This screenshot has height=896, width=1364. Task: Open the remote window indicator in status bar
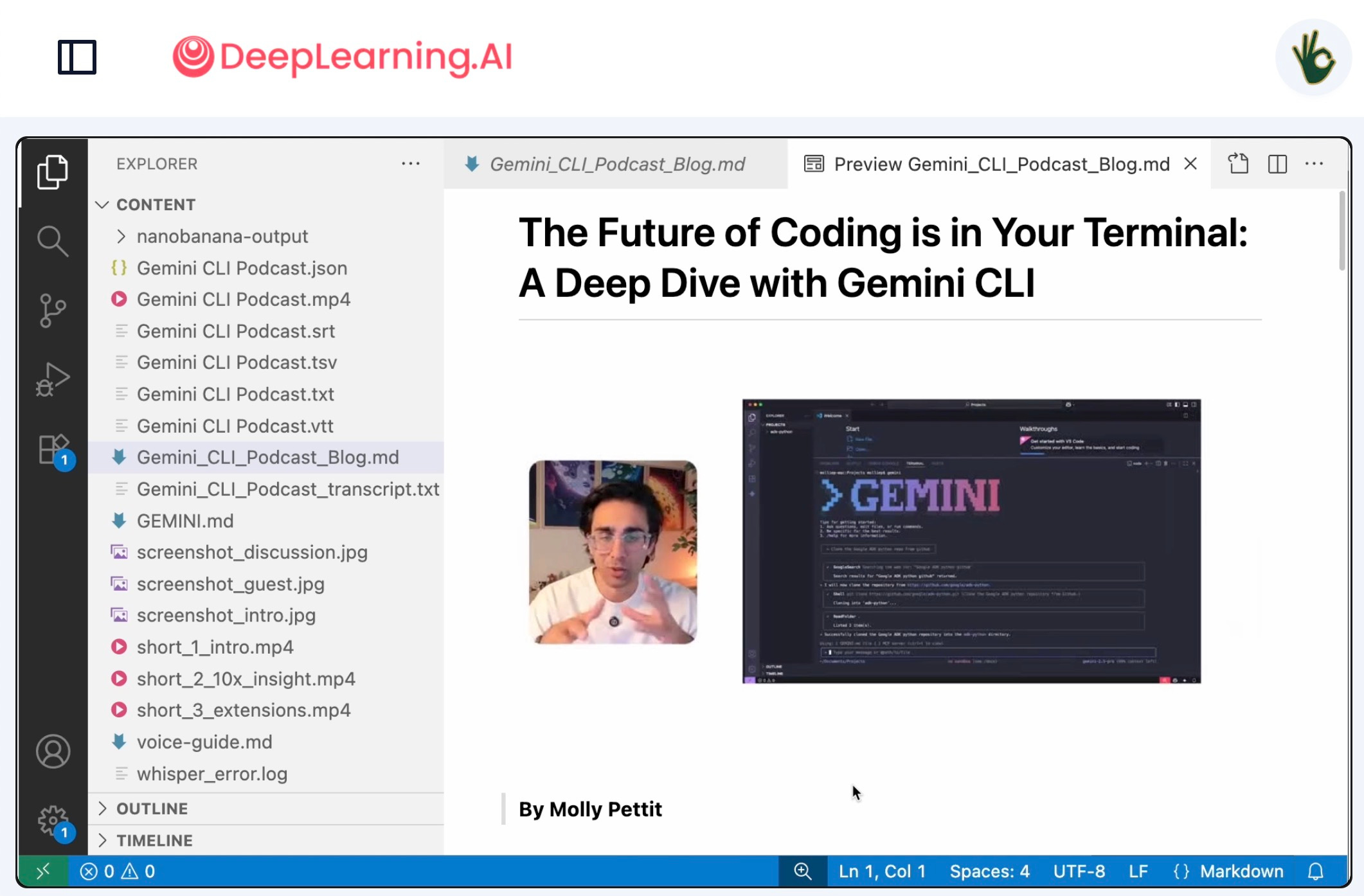coord(43,871)
